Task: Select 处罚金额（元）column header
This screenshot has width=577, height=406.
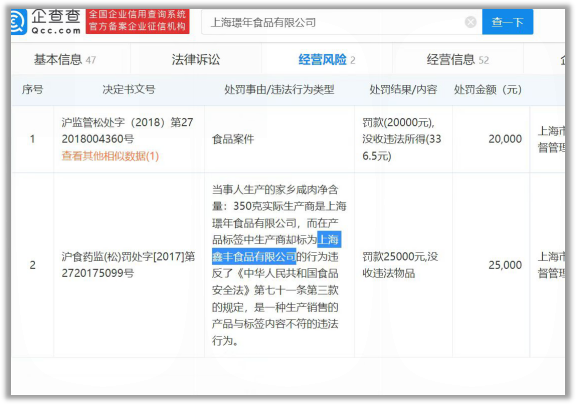Action: pos(488,89)
